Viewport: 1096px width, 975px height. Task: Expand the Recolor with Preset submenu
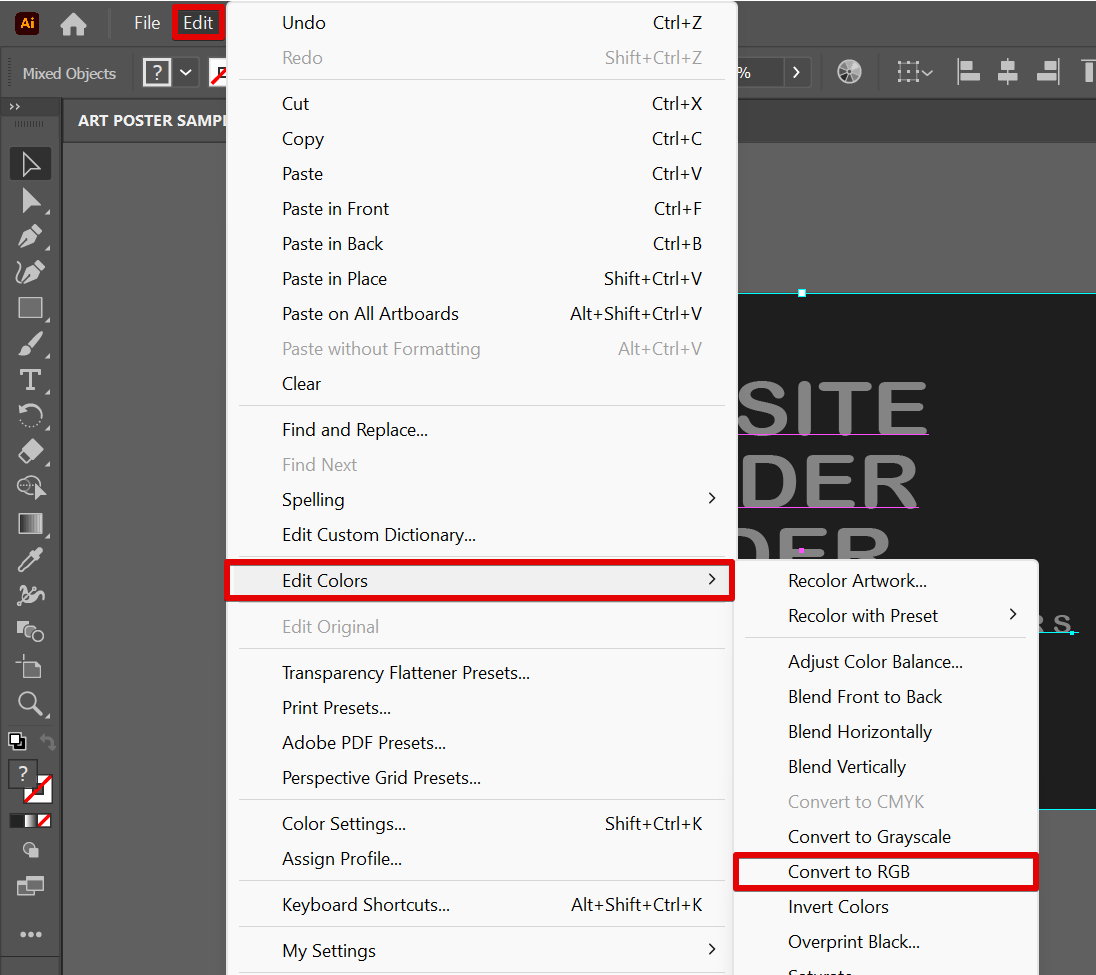coord(1012,615)
